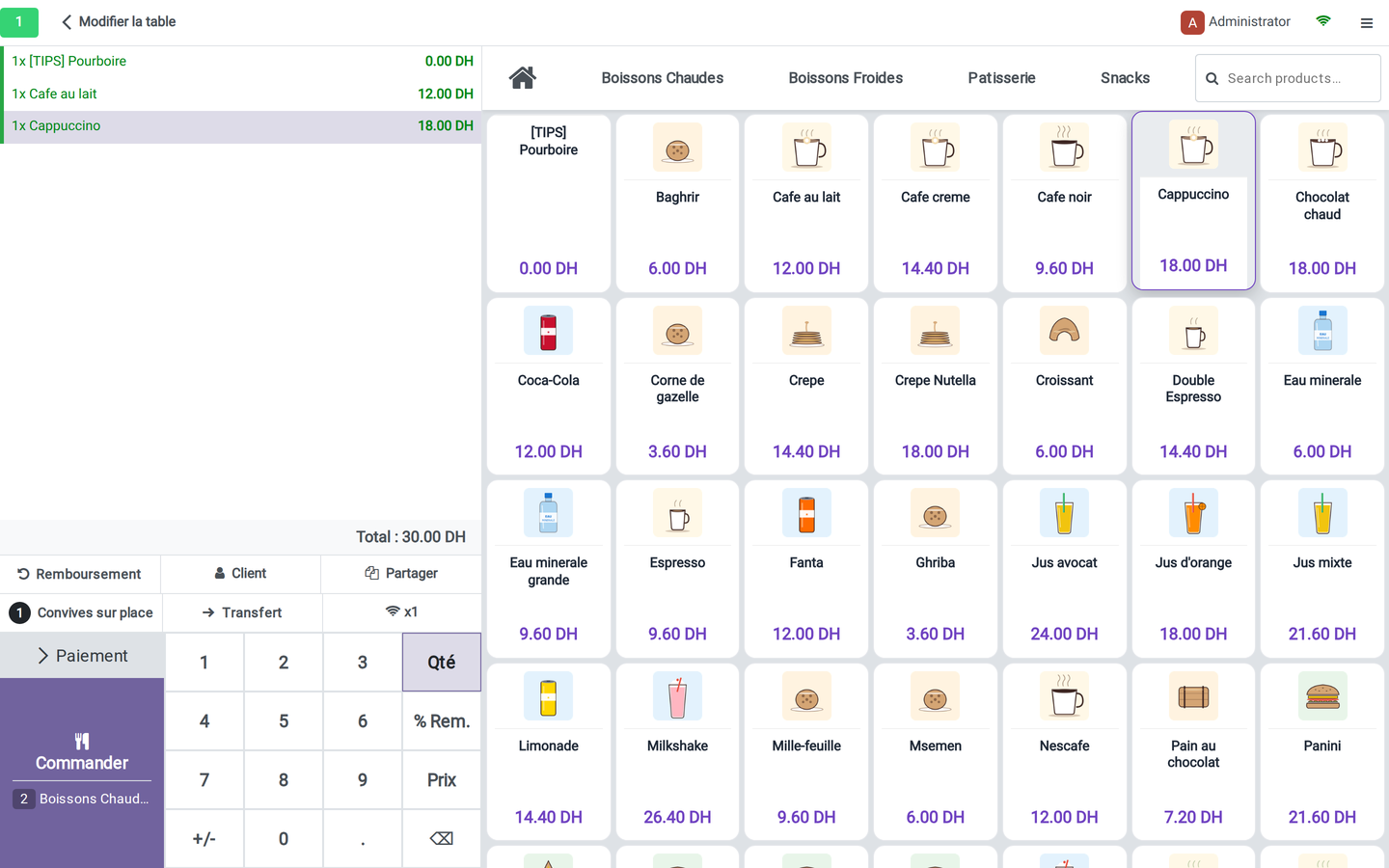Click the green Wi-Fi status icon
Screen dimensions: 1389x868
[1323, 21]
